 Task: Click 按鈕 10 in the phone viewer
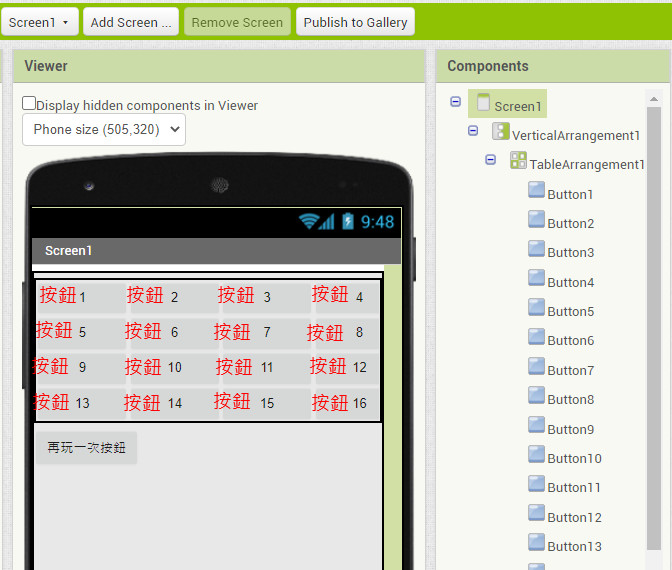point(173,367)
